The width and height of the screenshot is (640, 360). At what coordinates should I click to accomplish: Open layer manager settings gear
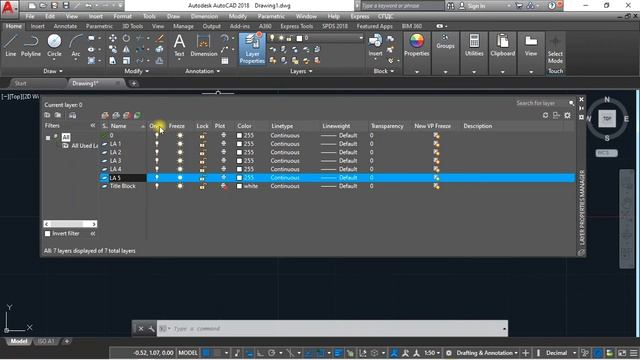point(567,116)
